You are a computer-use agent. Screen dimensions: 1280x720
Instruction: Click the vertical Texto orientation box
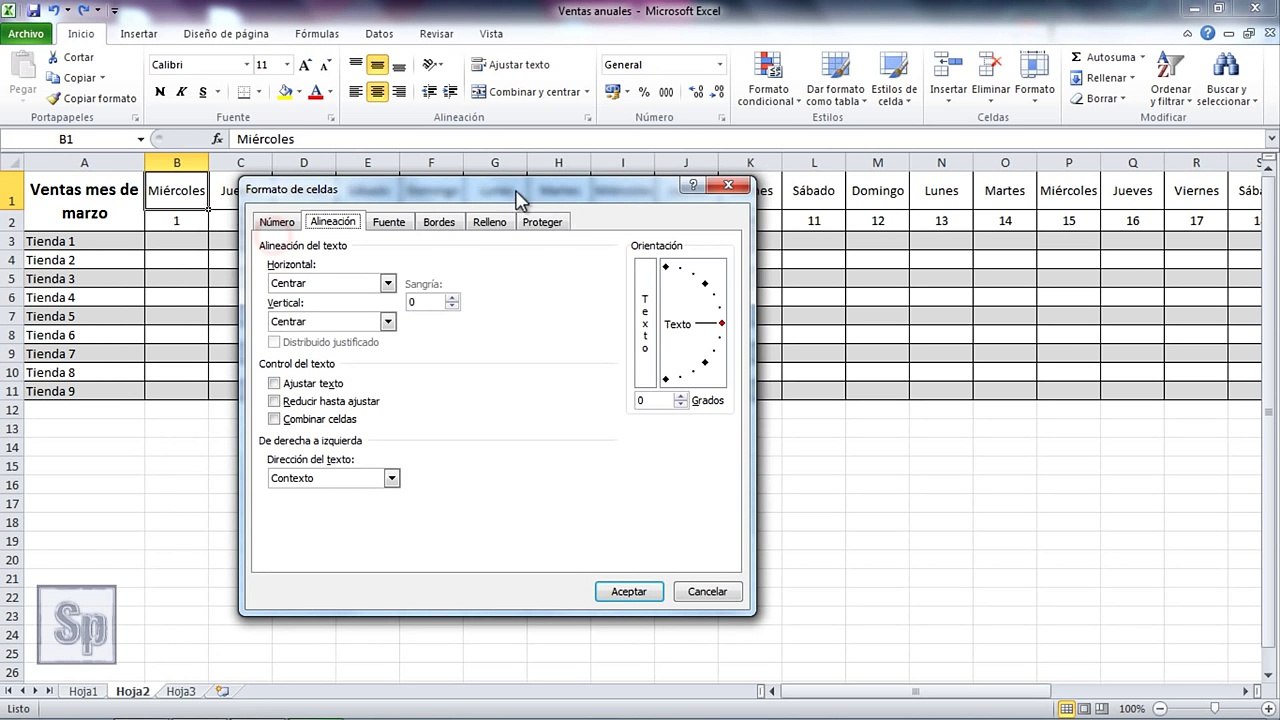click(645, 323)
